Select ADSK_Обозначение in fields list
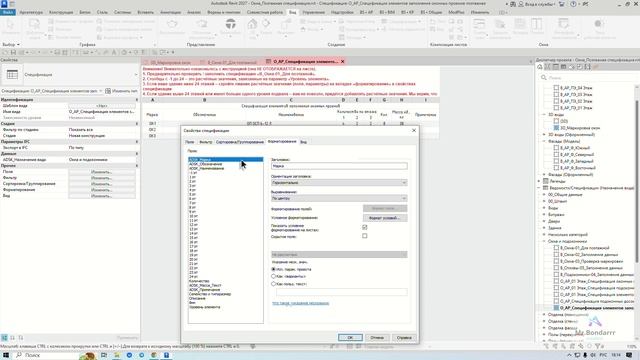The height and width of the screenshot is (360, 640). click(x=206, y=164)
